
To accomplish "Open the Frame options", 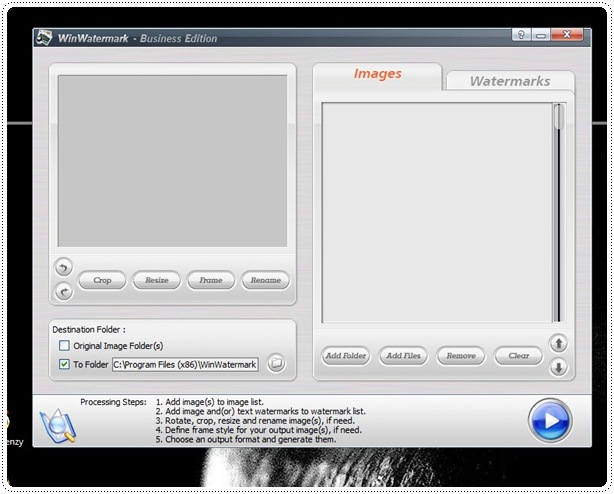I will 211,280.
